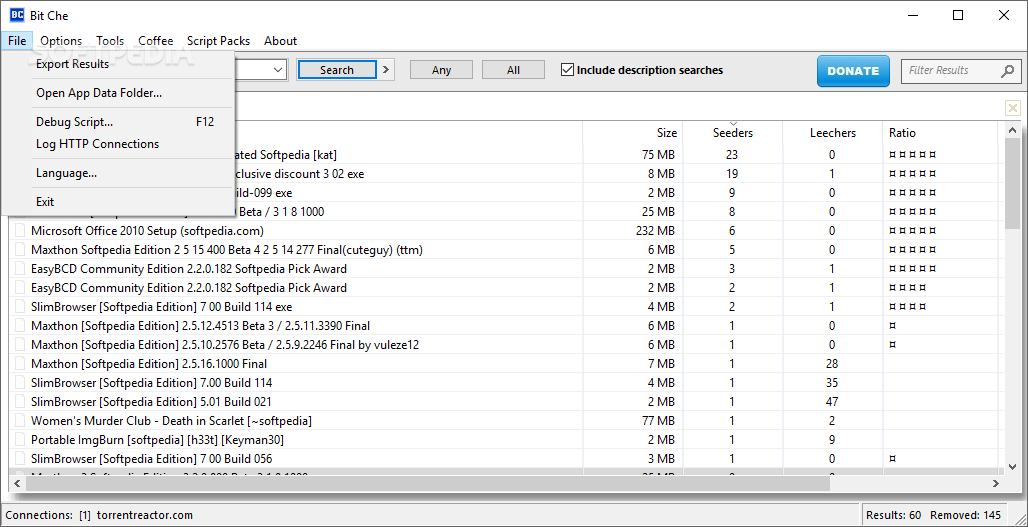Select SlimBrowser 5.01 Build 021 row
The width and height of the screenshot is (1028, 527).
pyautogui.click(x=505, y=402)
